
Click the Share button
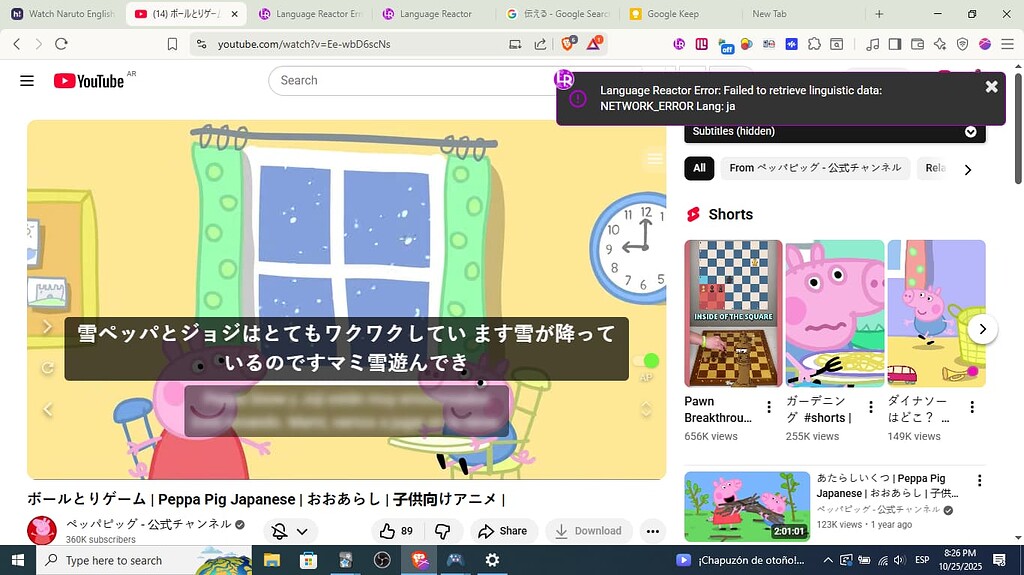[502, 531]
